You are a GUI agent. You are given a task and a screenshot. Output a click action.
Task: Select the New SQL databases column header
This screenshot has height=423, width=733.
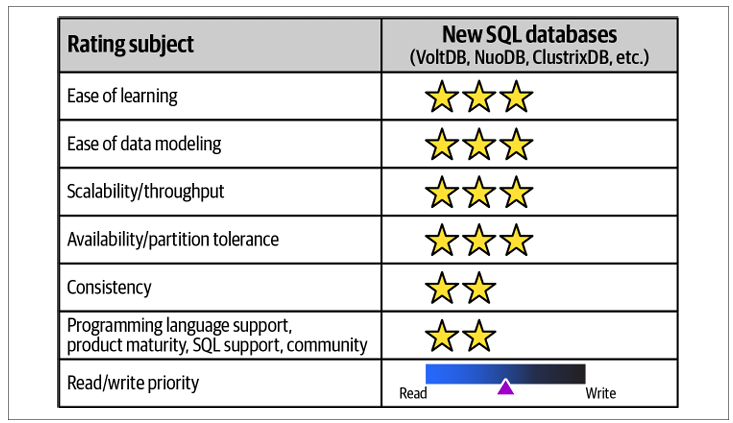click(x=529, y=36)
